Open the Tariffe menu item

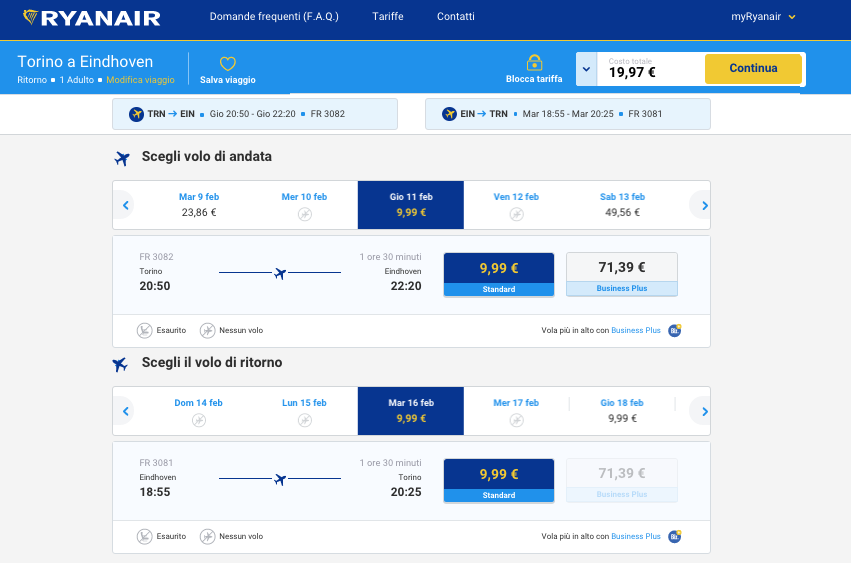coord(388,17)
